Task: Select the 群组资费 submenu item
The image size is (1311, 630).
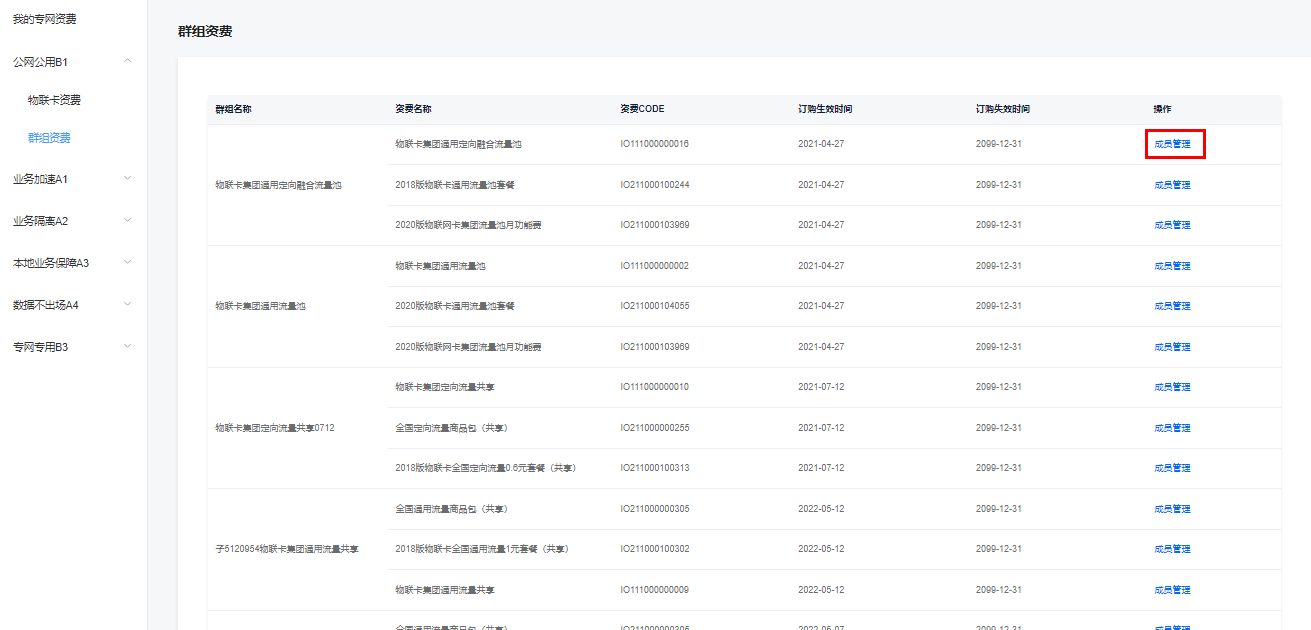Action: point(49,138)
